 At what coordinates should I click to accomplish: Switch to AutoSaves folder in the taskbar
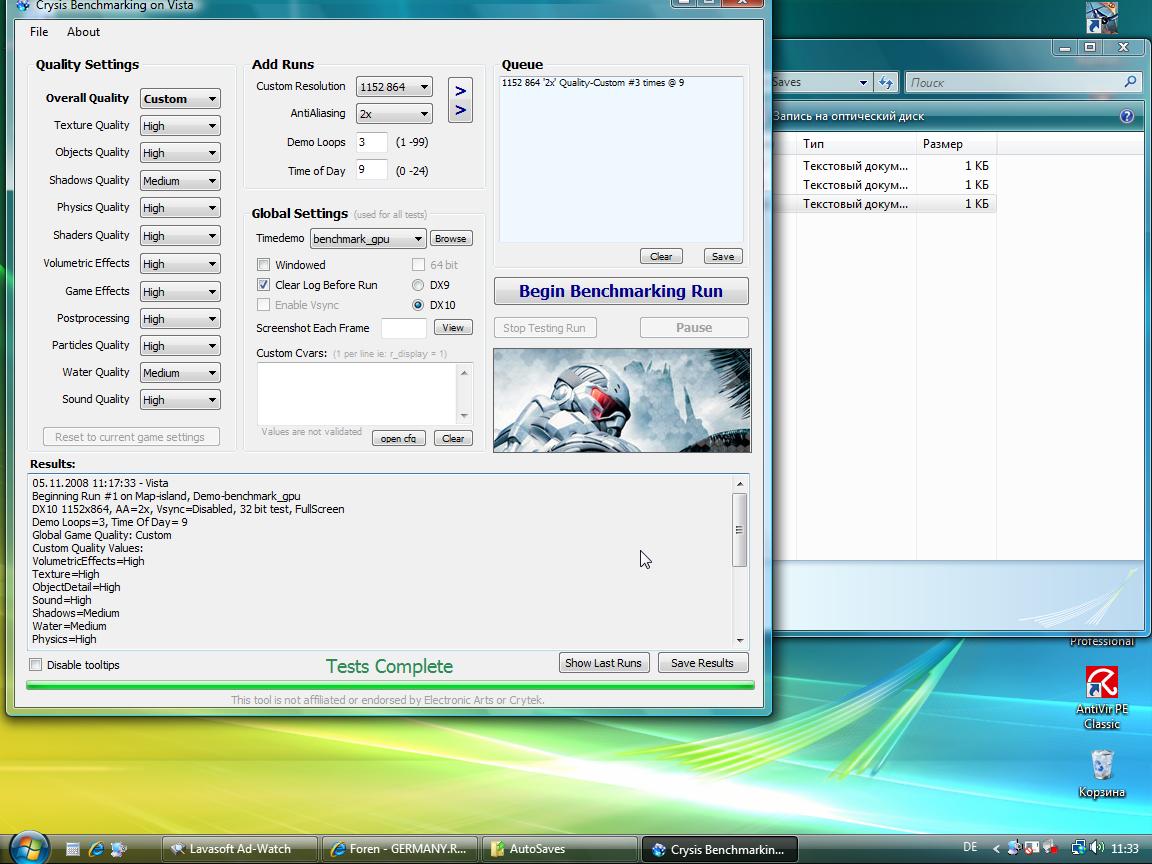(559, 849)
